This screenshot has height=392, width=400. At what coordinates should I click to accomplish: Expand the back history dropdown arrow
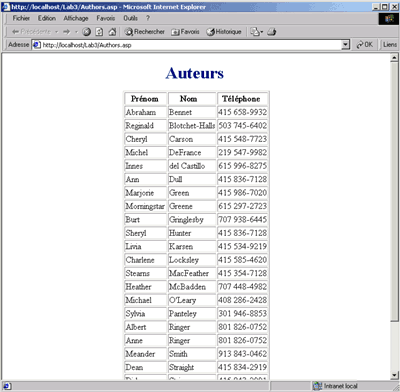(57, 32)
